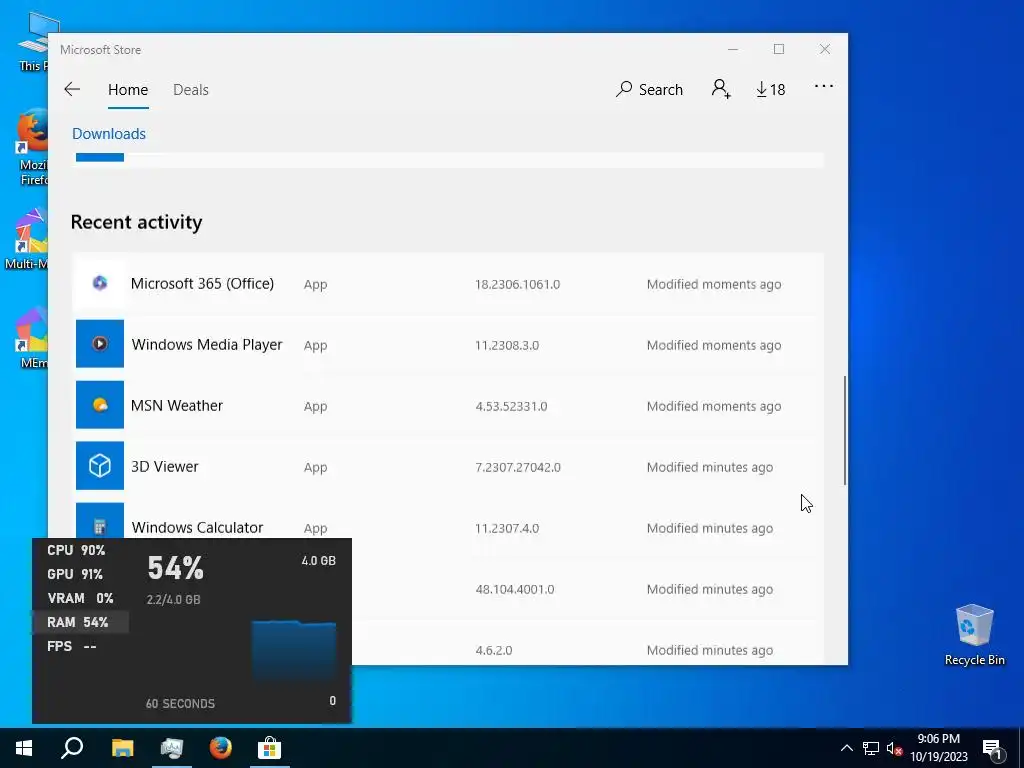
Task: Click the MSN Weather app icon
Action: click(100, 405)
